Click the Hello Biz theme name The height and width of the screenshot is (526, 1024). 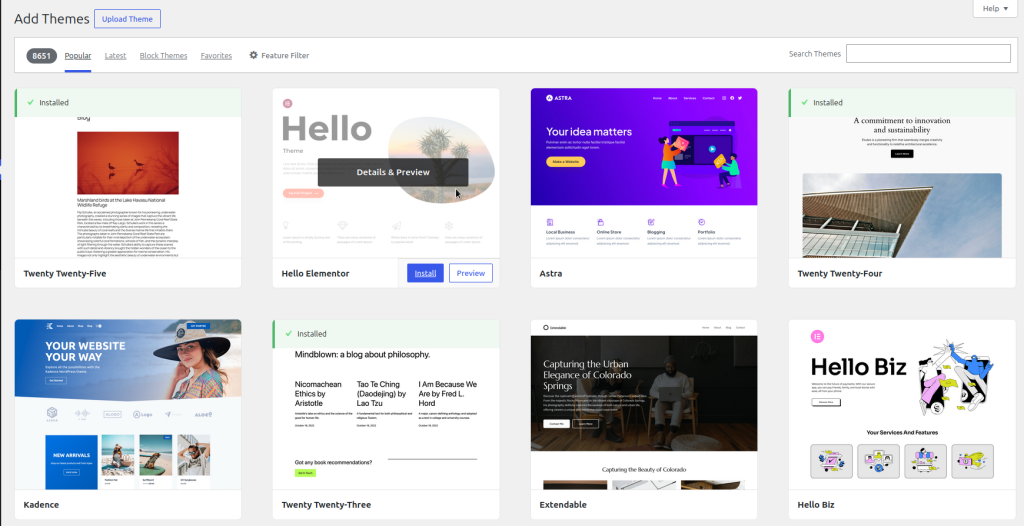click(x=816, y=505)
